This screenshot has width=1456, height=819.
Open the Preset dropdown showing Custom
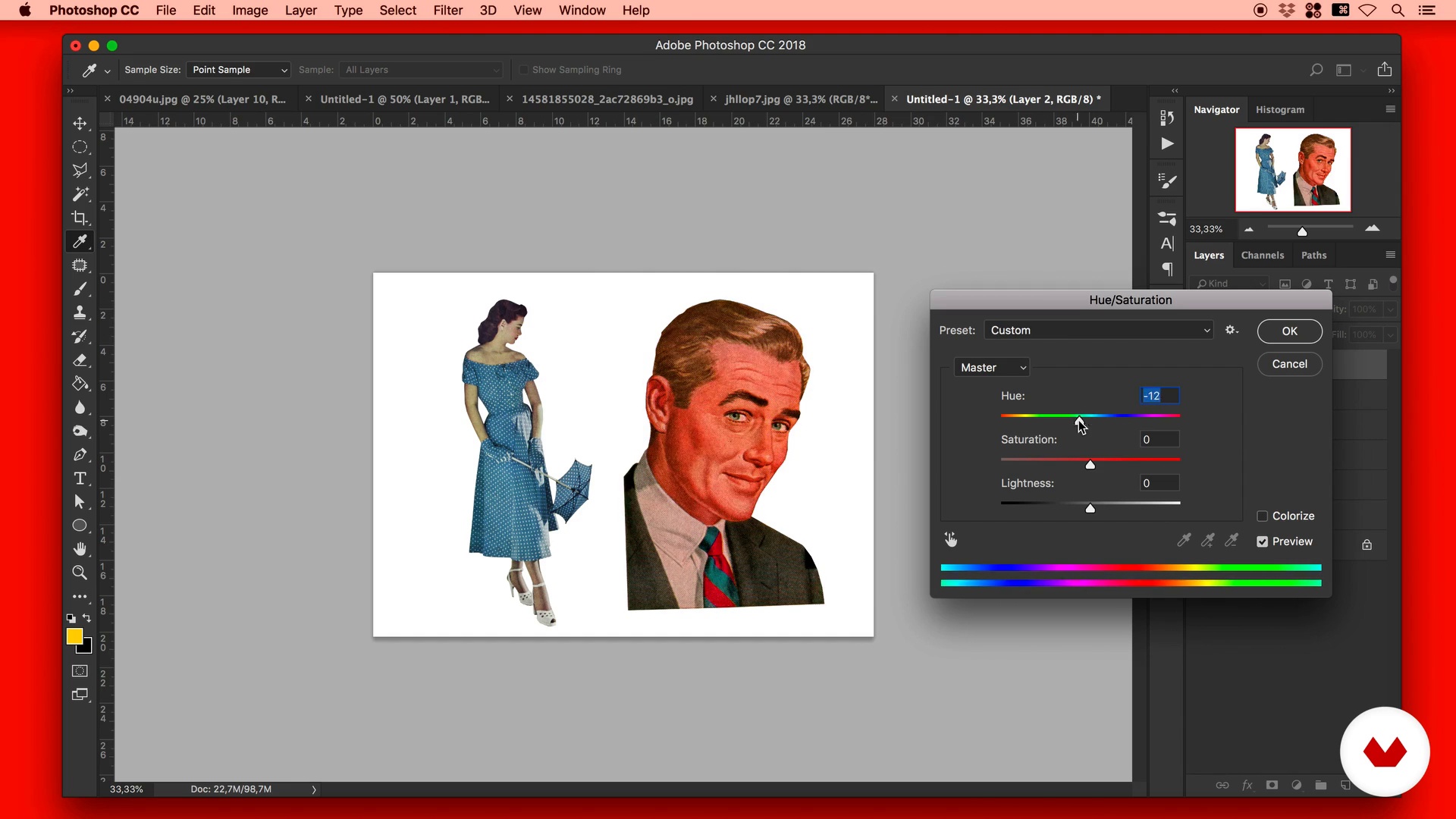coord(1099,330)
